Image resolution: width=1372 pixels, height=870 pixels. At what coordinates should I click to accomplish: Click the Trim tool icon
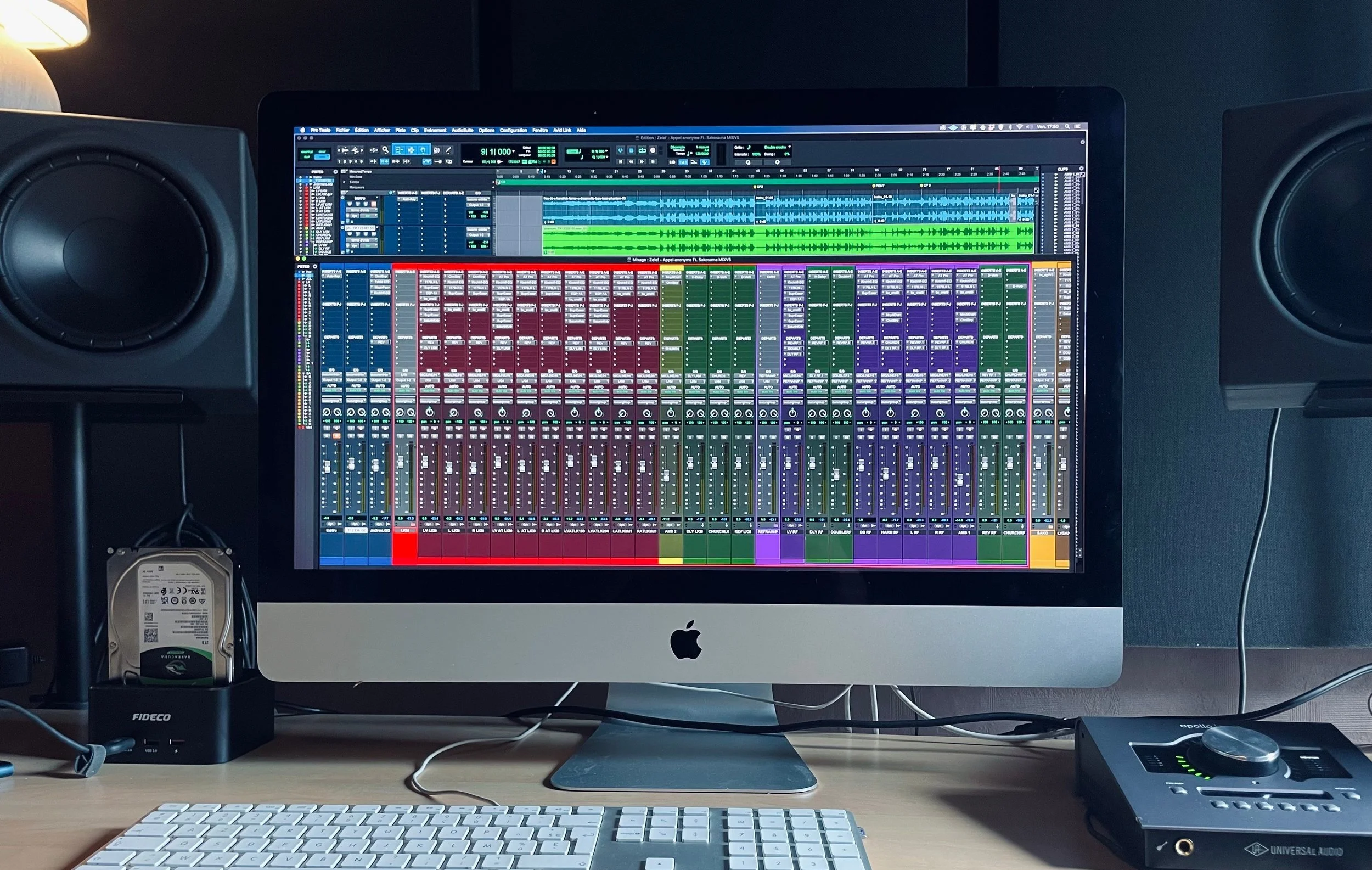click(400, 150)
